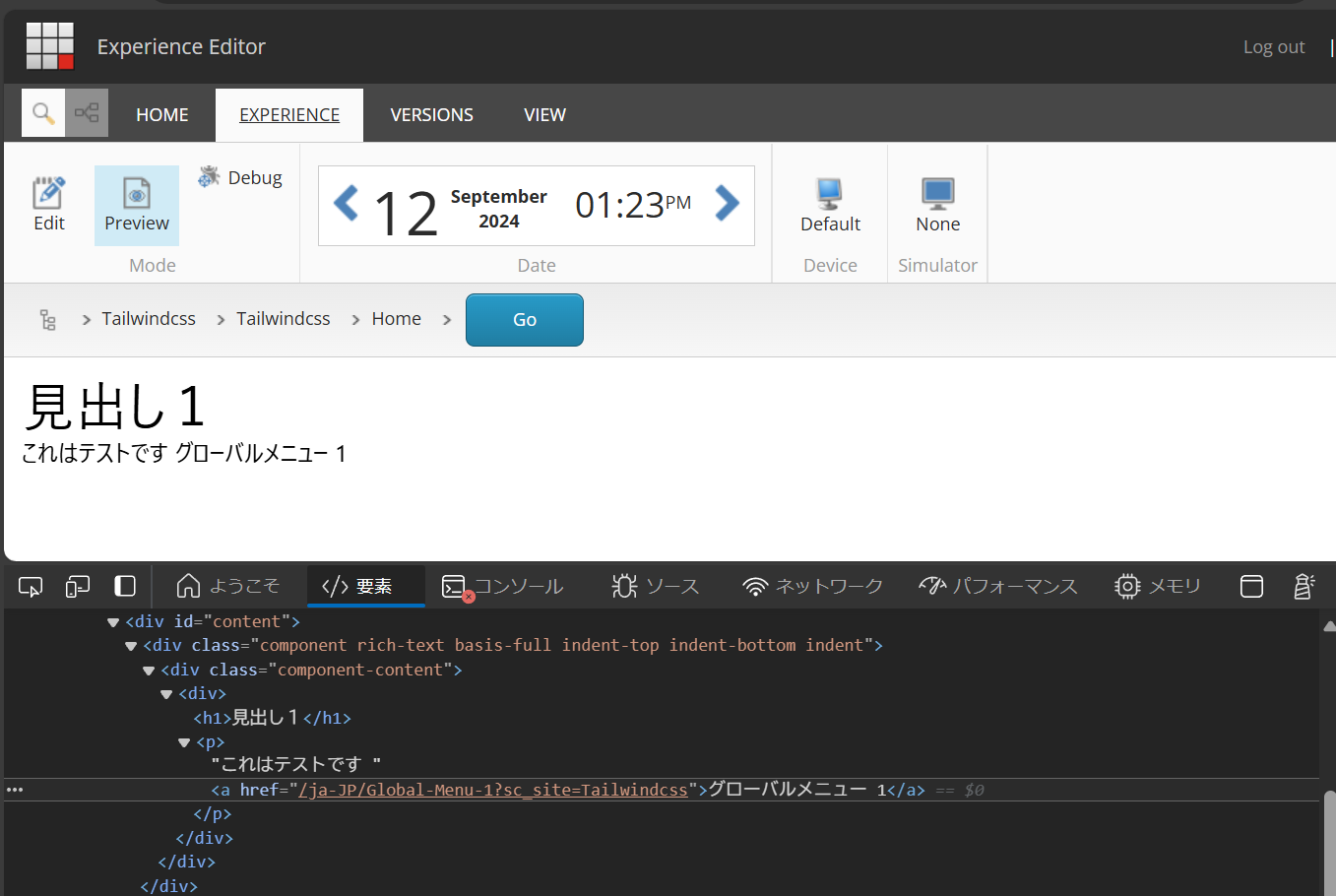This screenshot has height=896, width=1336.
Task: Select the EXPERIENCE ribbon tab
Action: click(289, 115)
